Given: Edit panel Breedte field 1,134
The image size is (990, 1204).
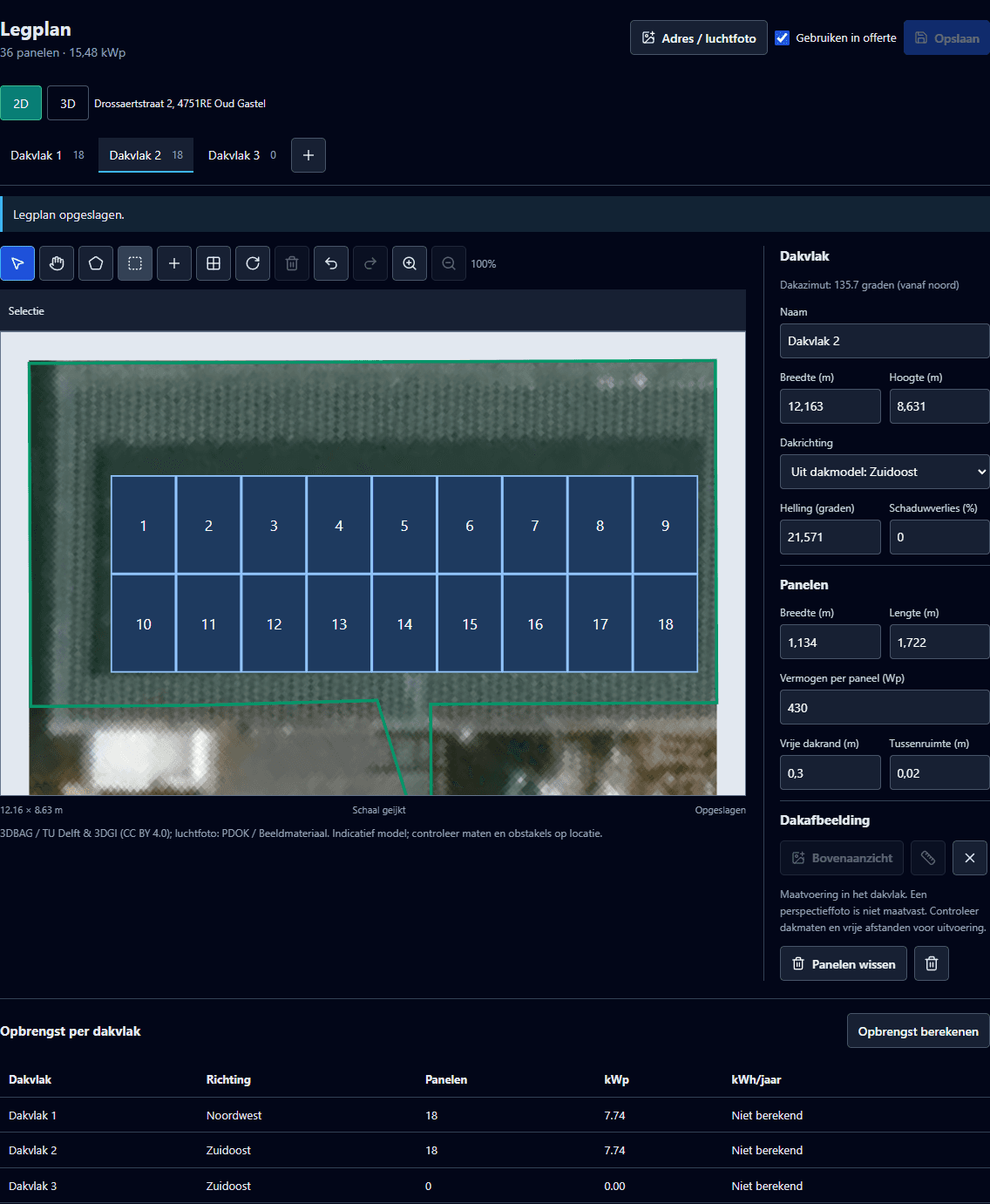Looking at the screenshot, I should [831, 642].
